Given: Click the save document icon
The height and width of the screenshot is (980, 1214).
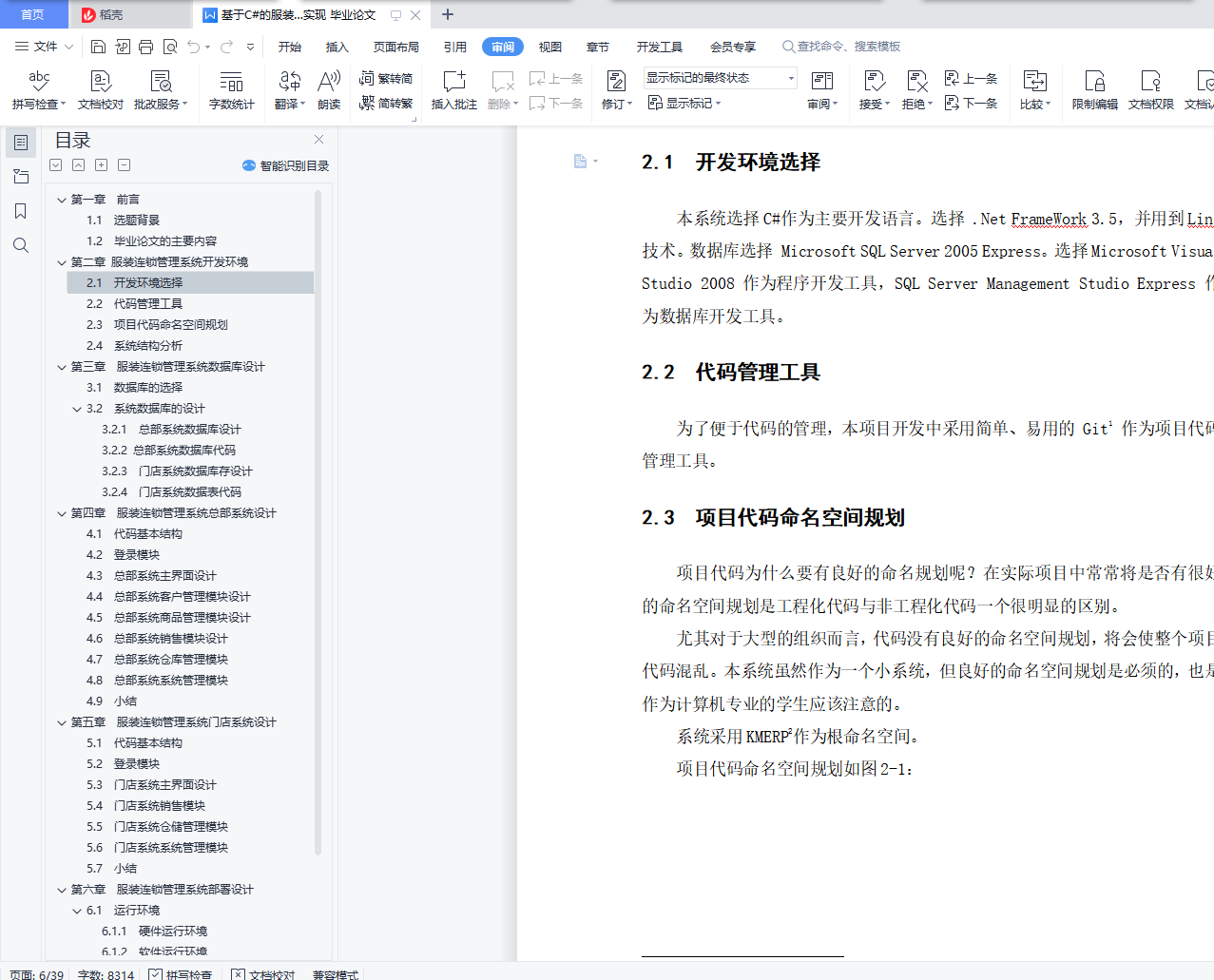Looking at the screenshot, I should pyautogui.click(x=98, y=47).
